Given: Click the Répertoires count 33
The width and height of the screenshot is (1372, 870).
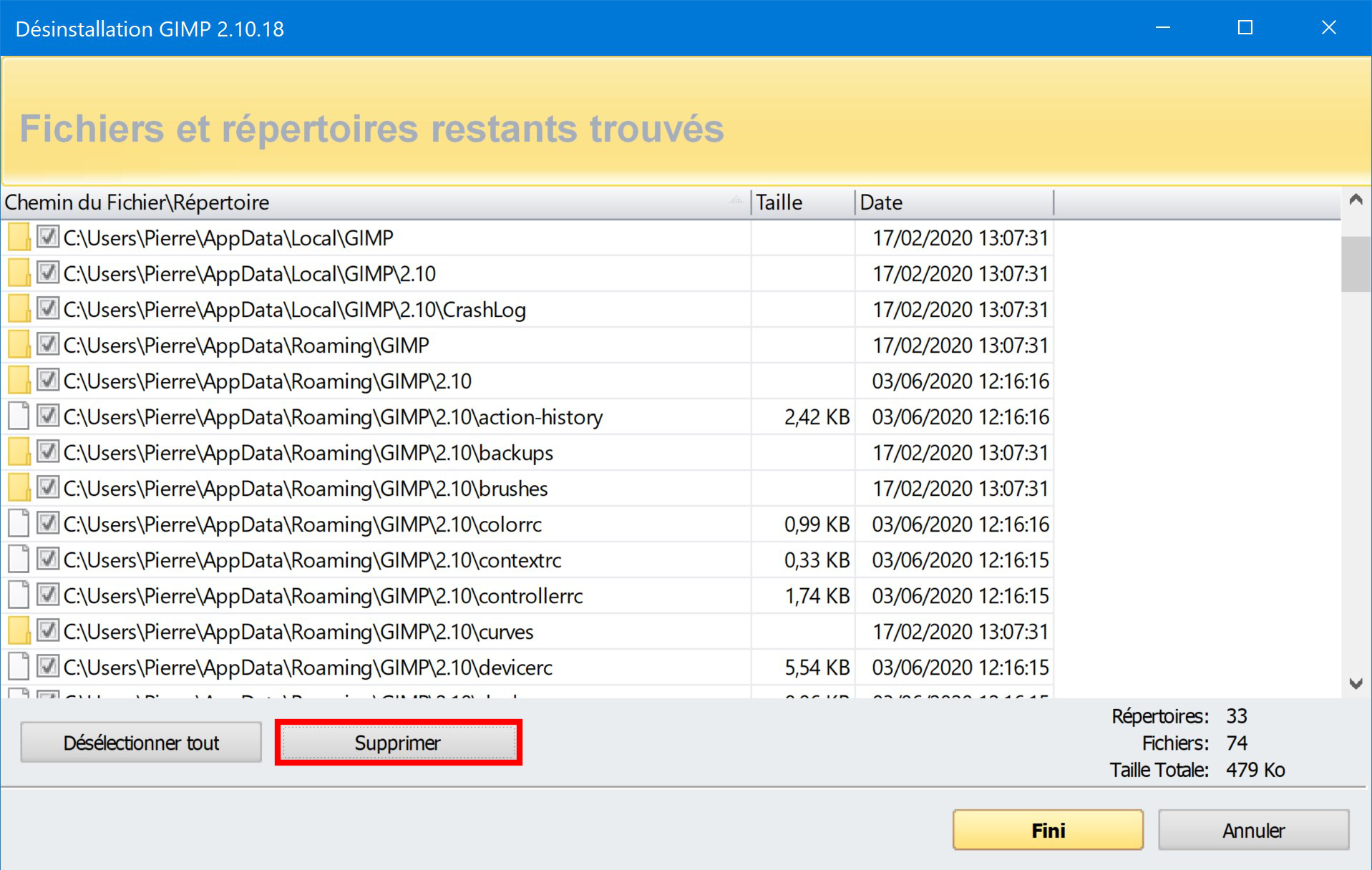Looking at the screenshot, I should [x=1237, y=716].
